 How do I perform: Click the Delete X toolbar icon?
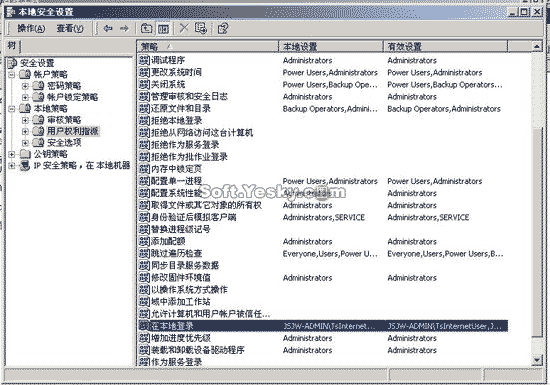coord(184,28)
